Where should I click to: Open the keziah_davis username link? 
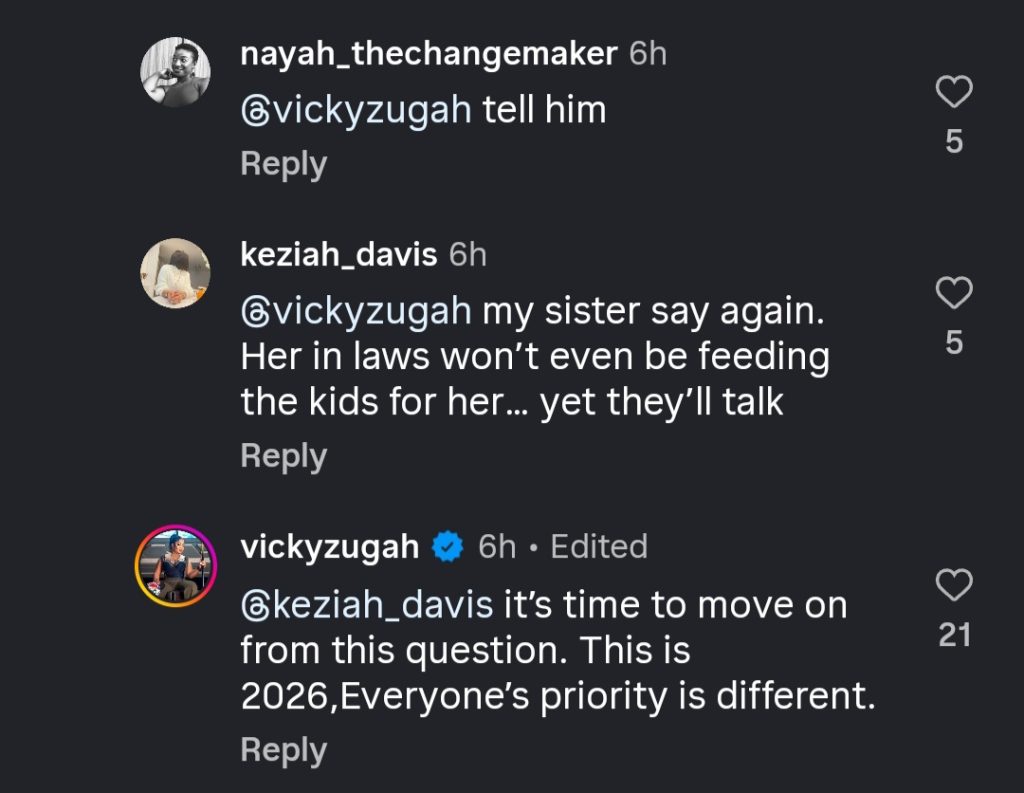339,255
